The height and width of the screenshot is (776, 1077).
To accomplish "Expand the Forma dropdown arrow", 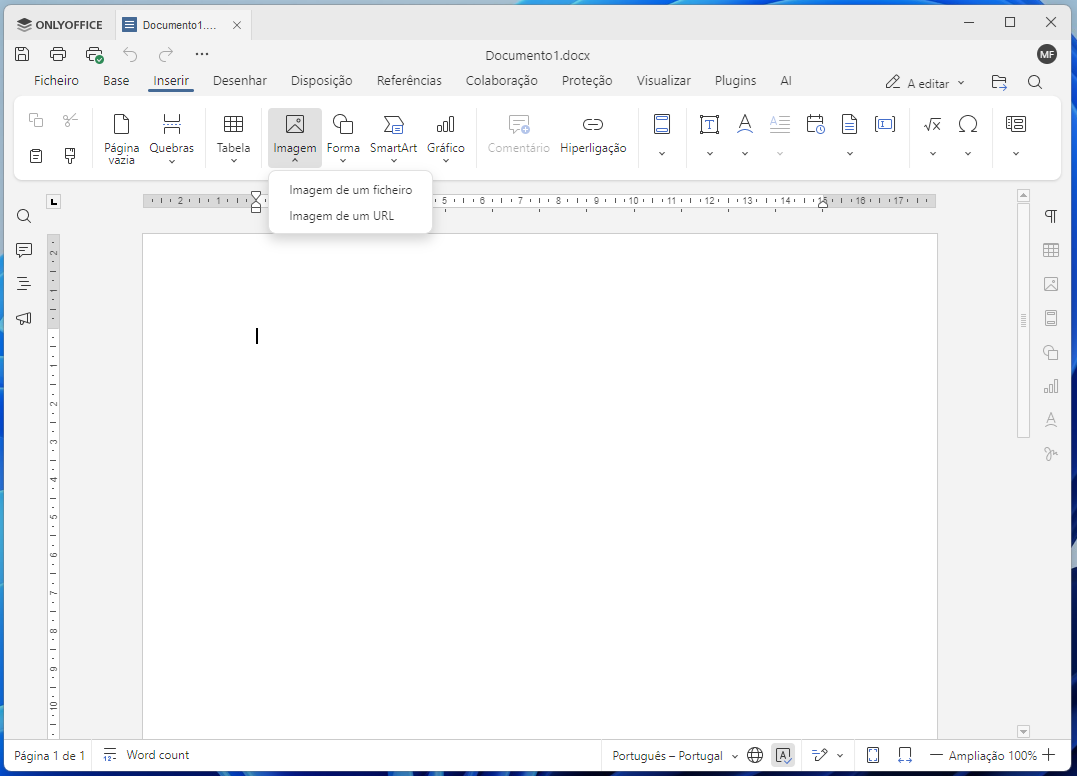I will [343, 158].
